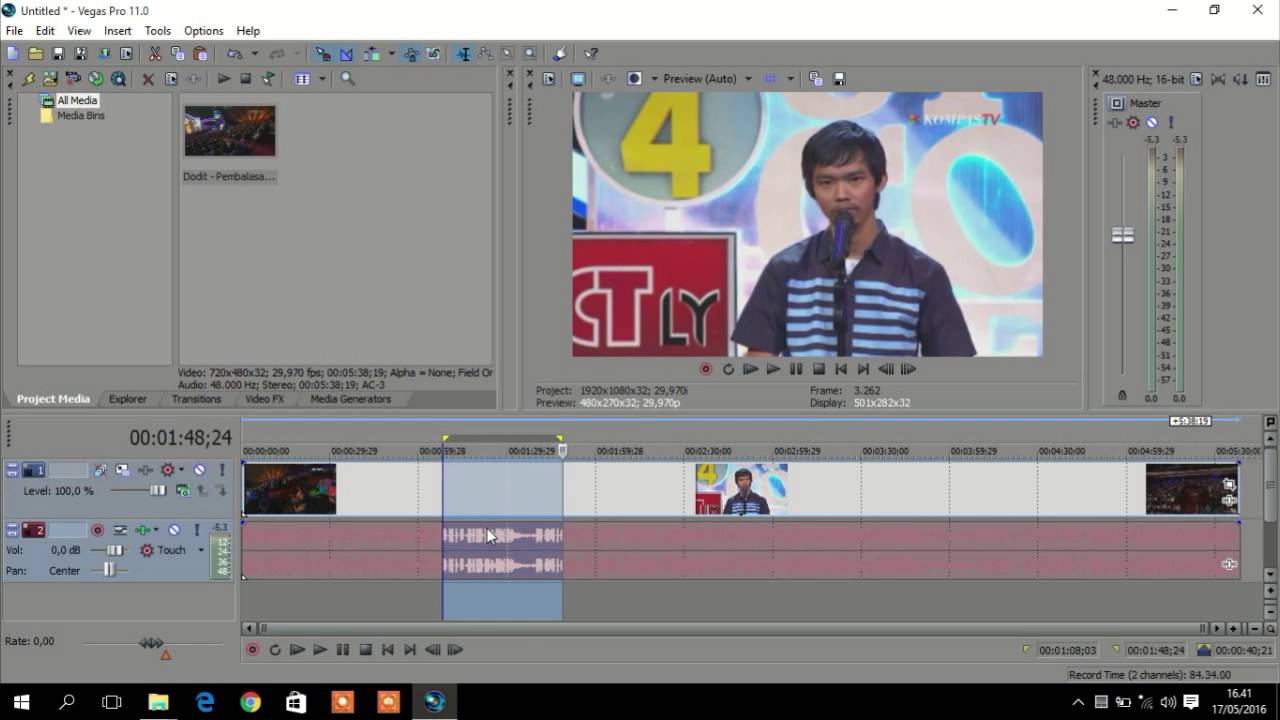
Task: Open audio track 2 Track FX dropdown
Action: coord(156,530)
